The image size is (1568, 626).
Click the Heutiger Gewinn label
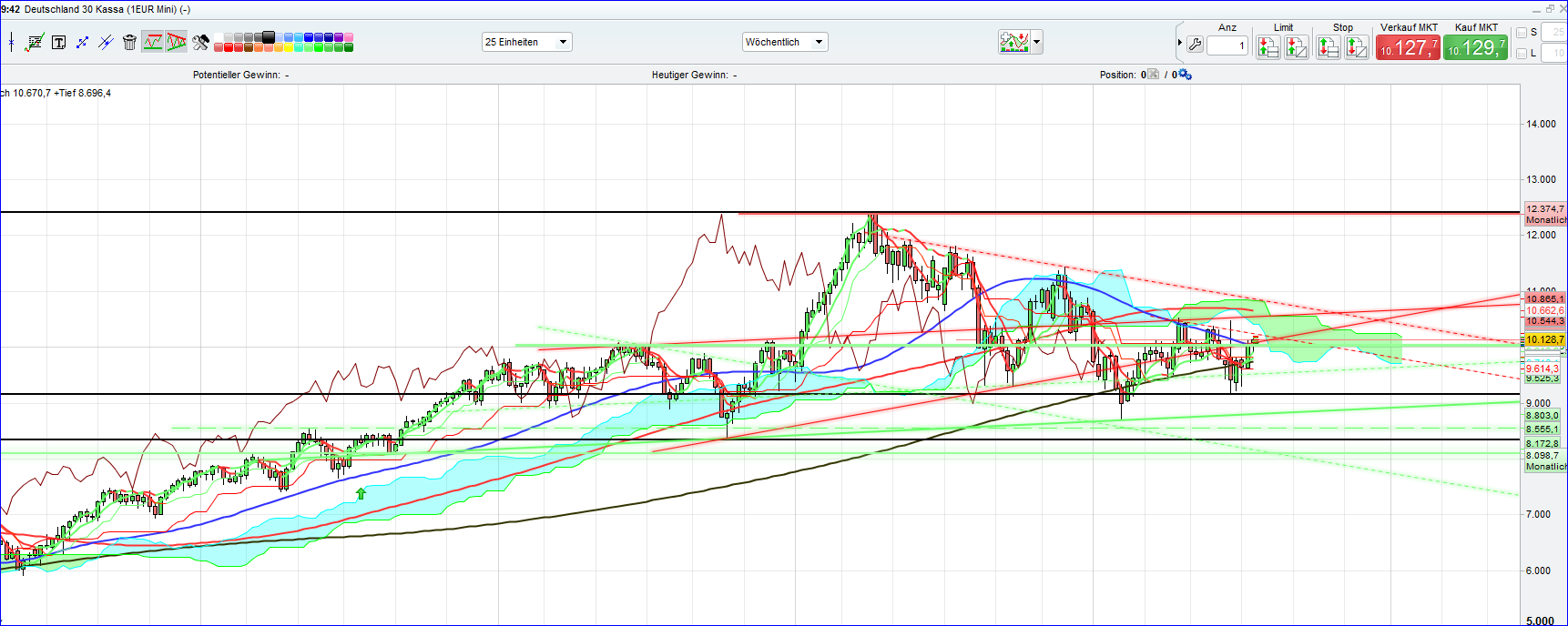[x=689, y=75]
